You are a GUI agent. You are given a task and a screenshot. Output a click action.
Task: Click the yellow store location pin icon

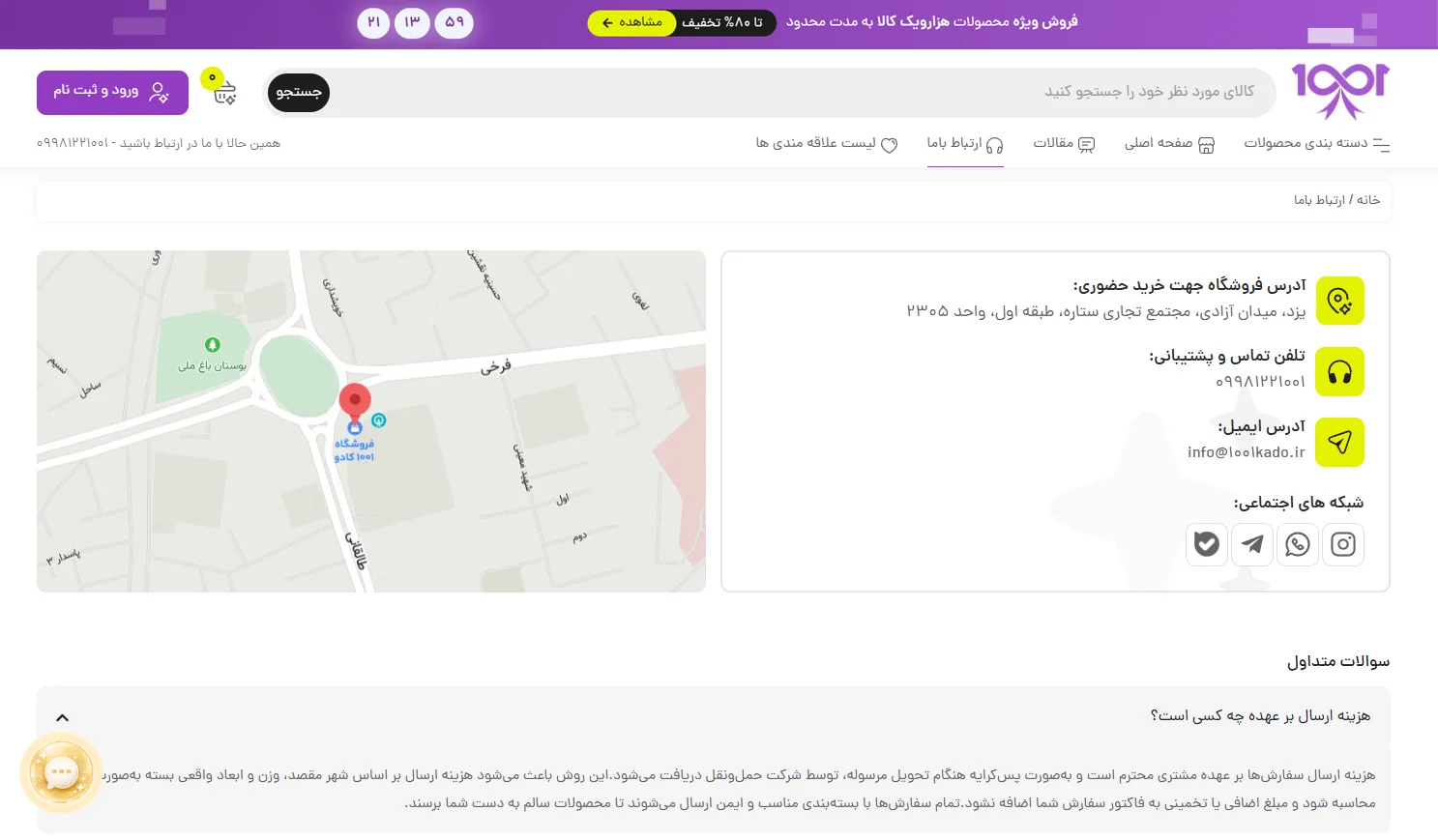click(x=1339, y=301)
